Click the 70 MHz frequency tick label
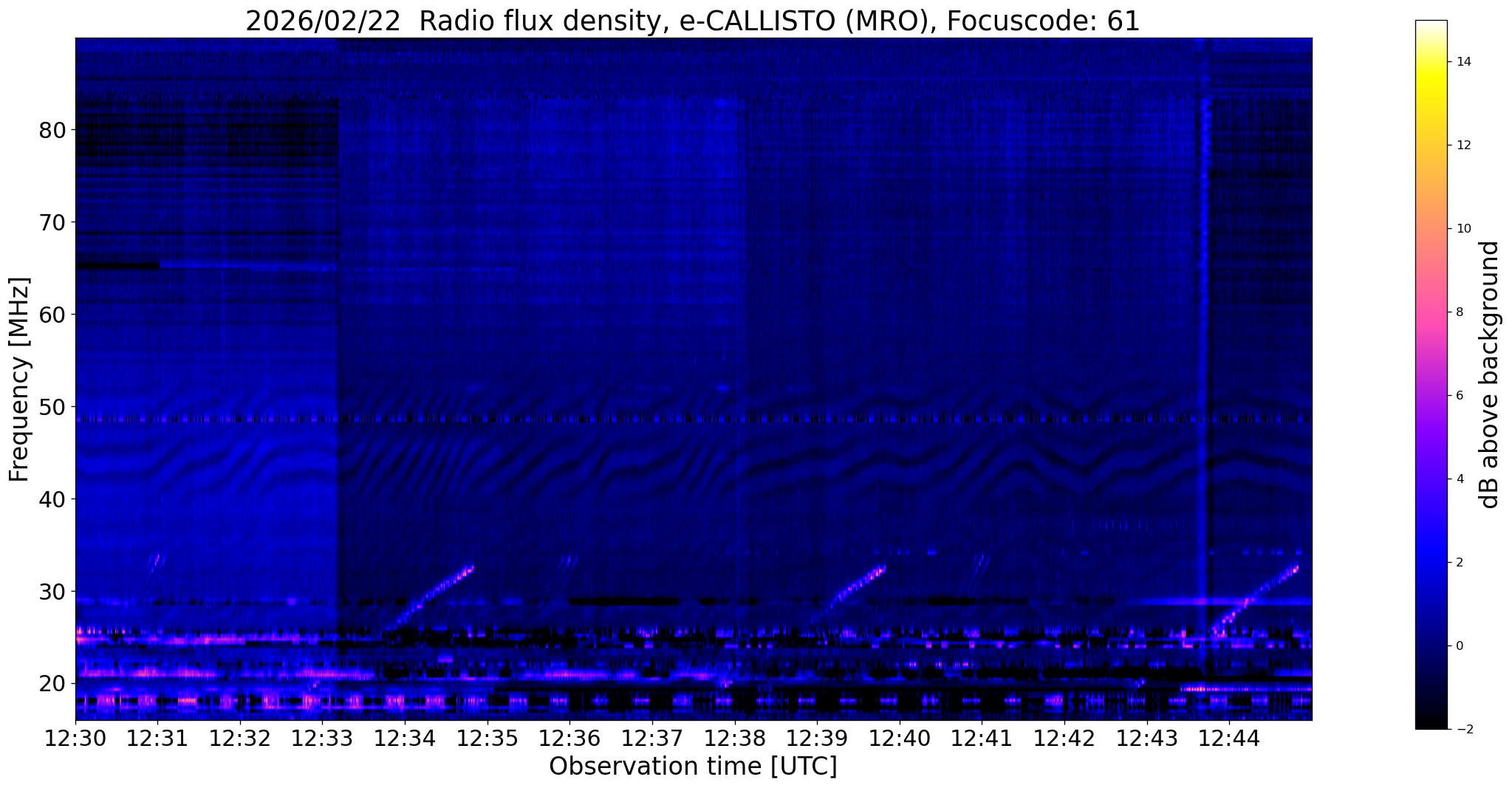Screen dimensions: 1512x788 (52, 222)
